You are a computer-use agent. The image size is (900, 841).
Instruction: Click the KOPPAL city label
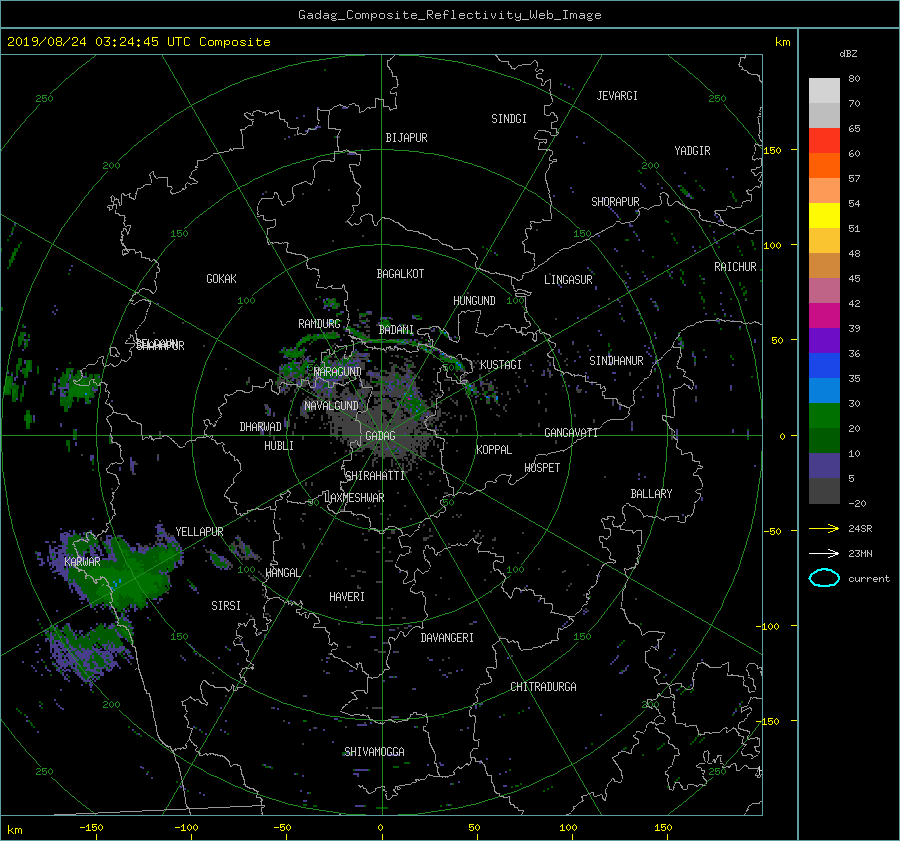[x=494, y=450]
